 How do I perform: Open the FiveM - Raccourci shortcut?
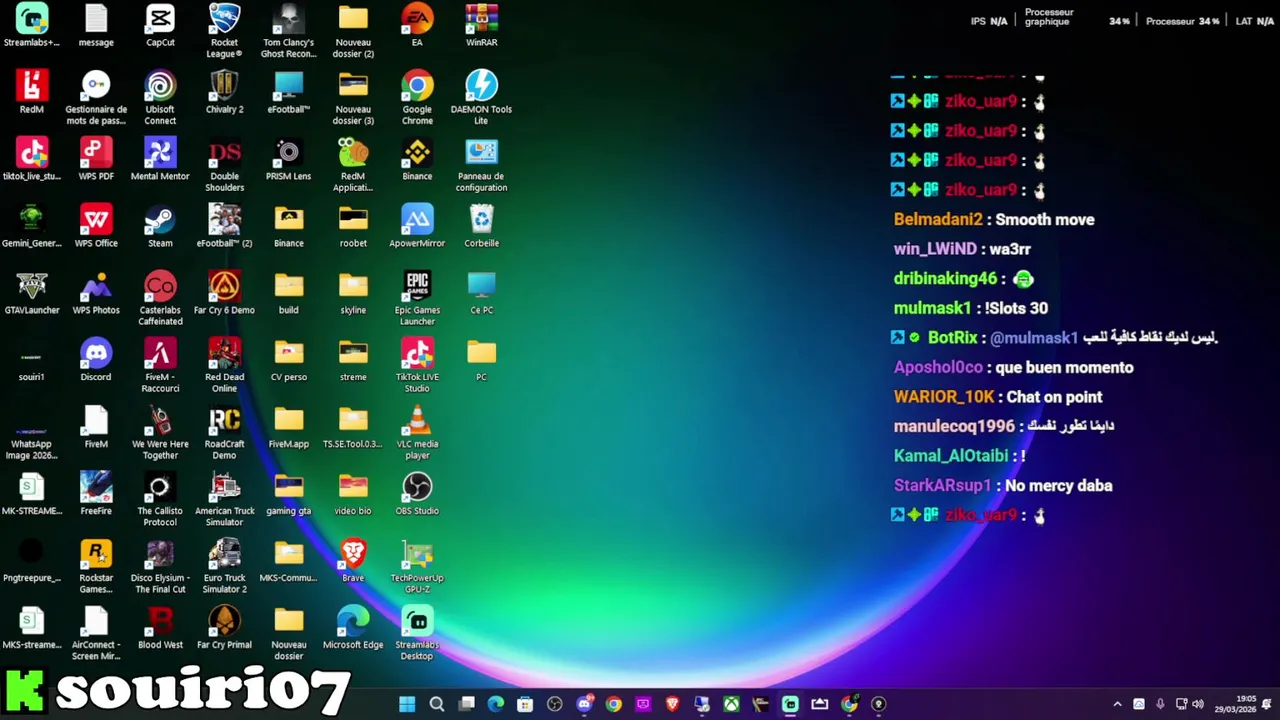(x=160, y=366)
